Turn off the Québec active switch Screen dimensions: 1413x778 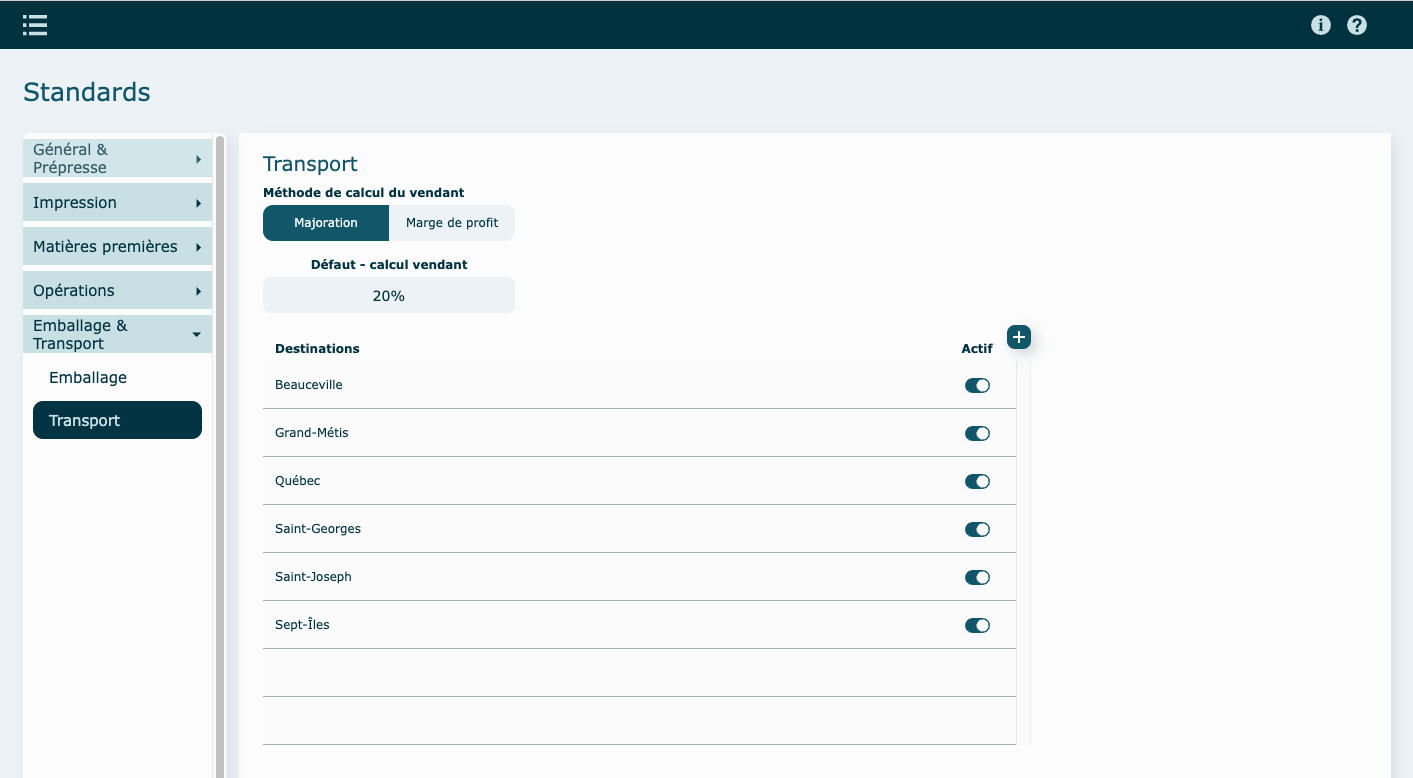(977, 481)
